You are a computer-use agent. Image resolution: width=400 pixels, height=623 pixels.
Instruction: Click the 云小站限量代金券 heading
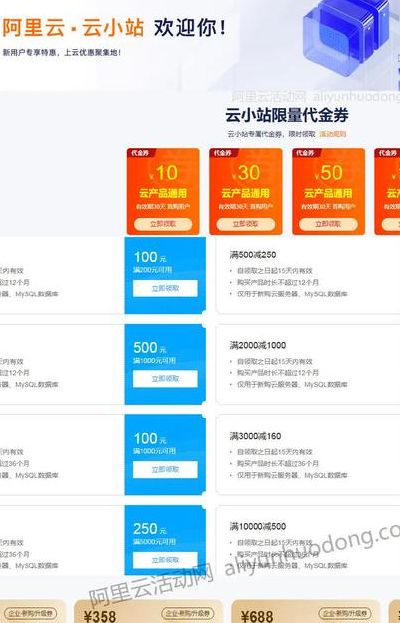287,115
